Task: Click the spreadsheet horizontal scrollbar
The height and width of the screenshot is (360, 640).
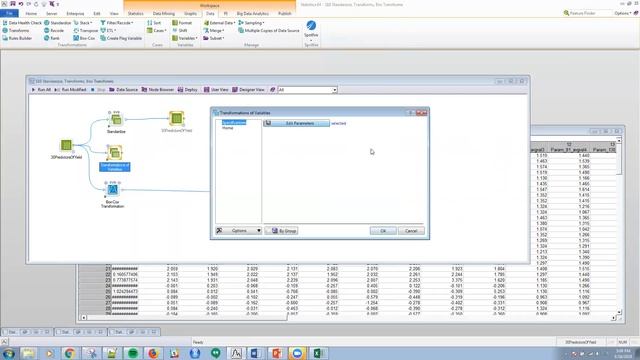Action: click(350, 317)
